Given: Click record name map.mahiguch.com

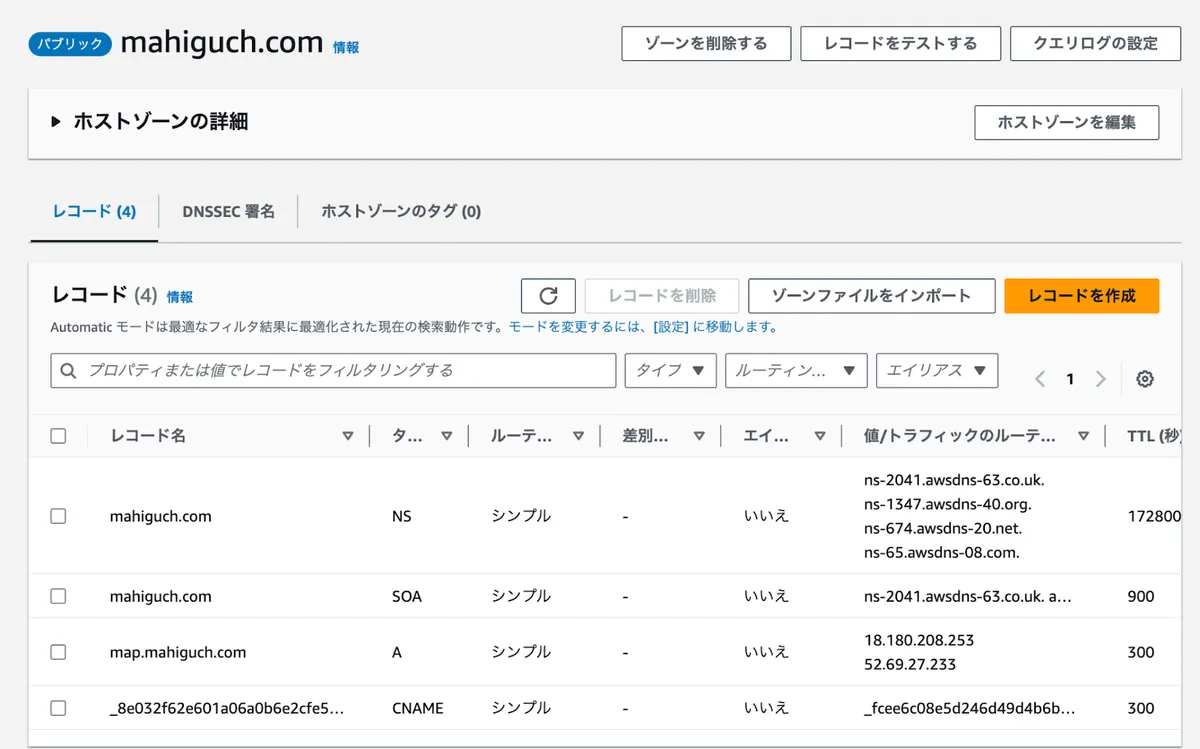Looking at the screenshot, I should pos(178,652).
